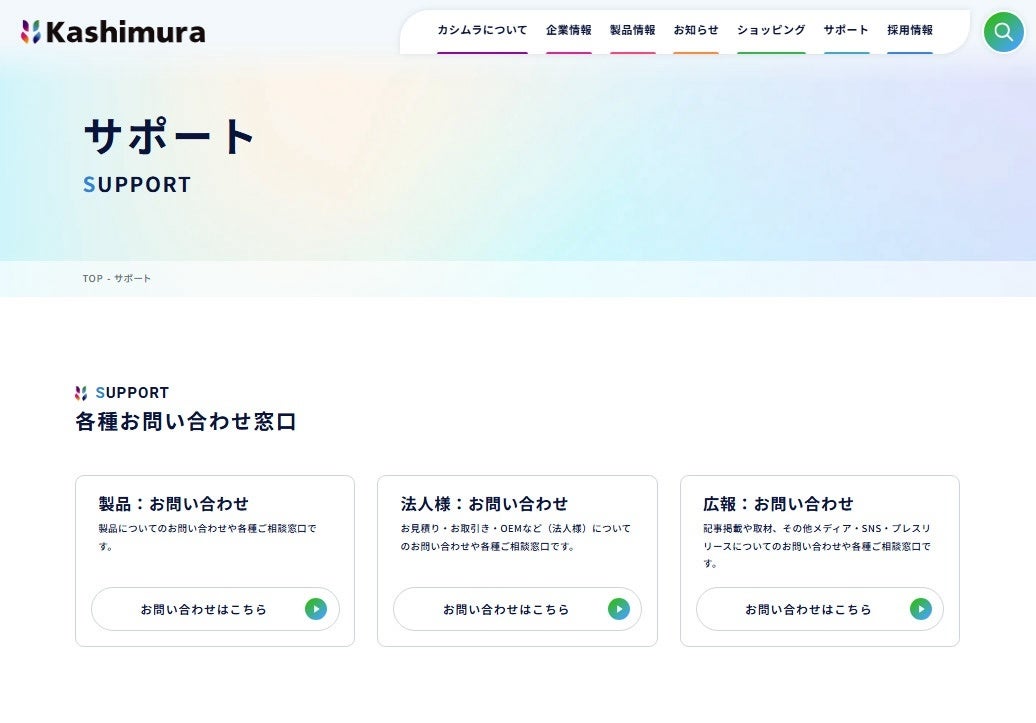Open 採用情報 in the navigation bar
1036x723 pixels.
tap(910, 30)
